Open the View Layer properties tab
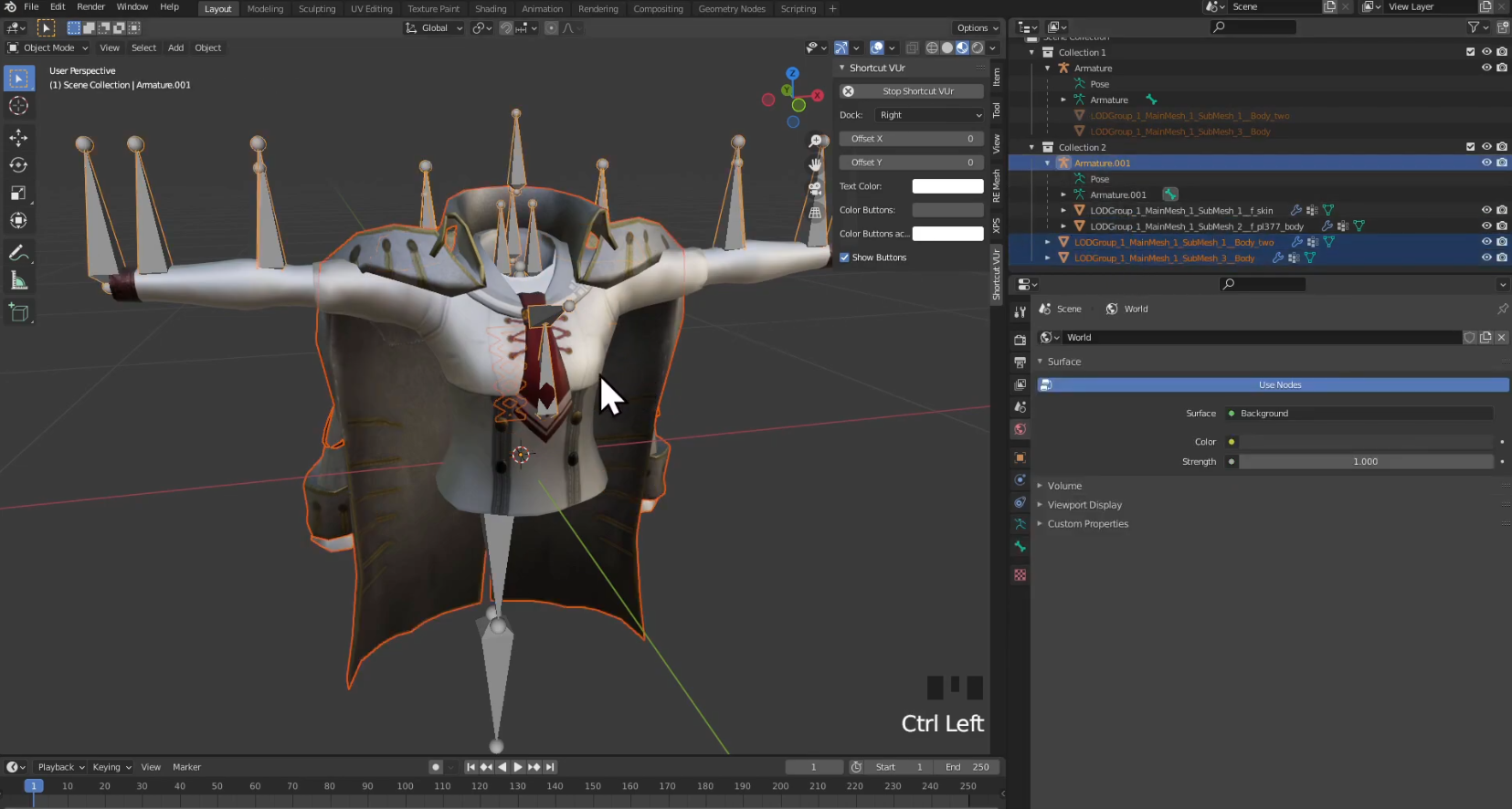The width and height of the screenshot is (1512, 809). 1020,384
